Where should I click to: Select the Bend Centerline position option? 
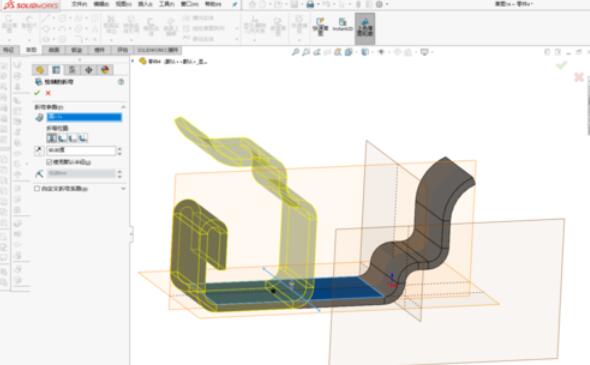[x=52, y=138]
